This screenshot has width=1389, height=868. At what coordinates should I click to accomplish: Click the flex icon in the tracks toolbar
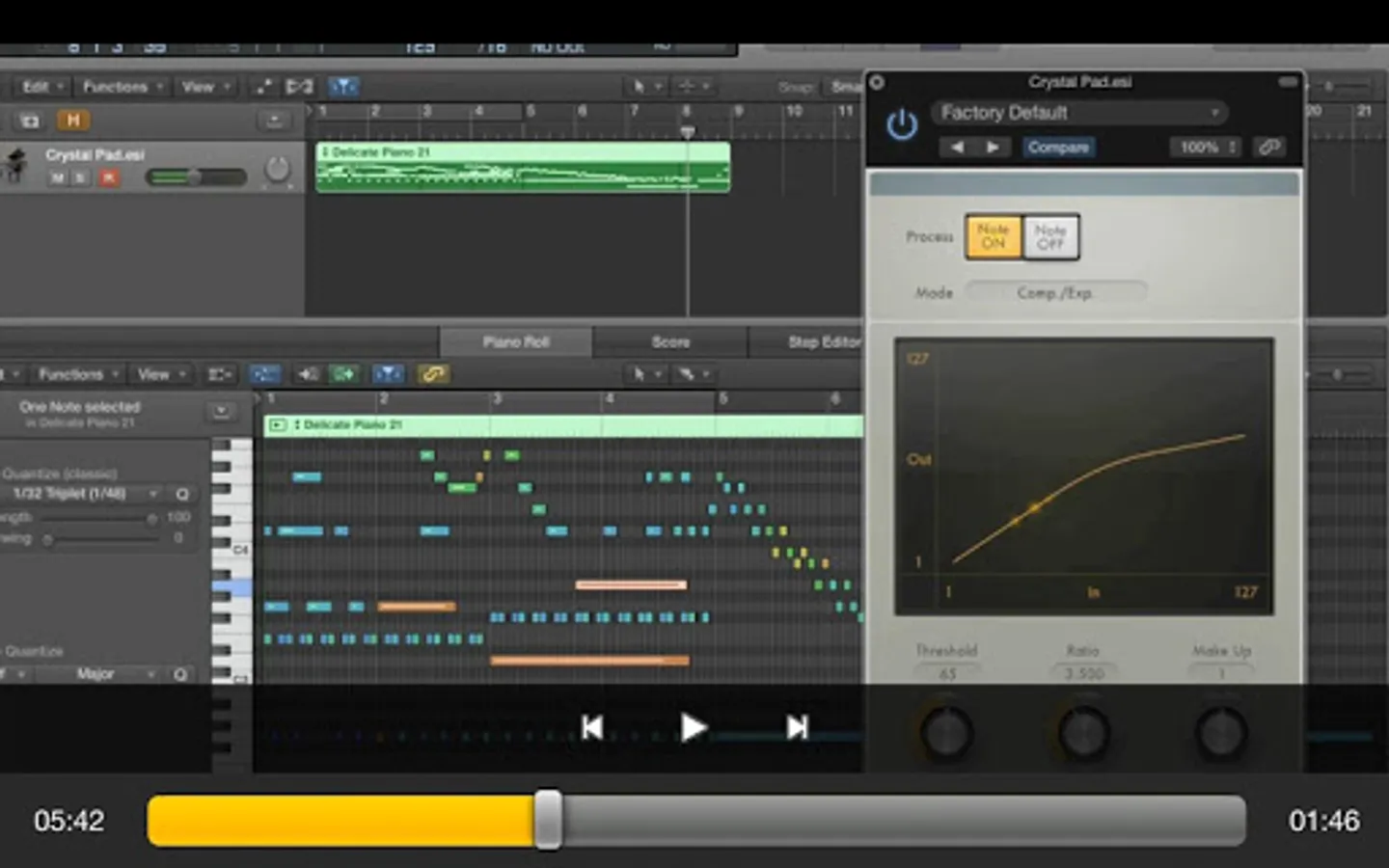(x=299, y=87)
